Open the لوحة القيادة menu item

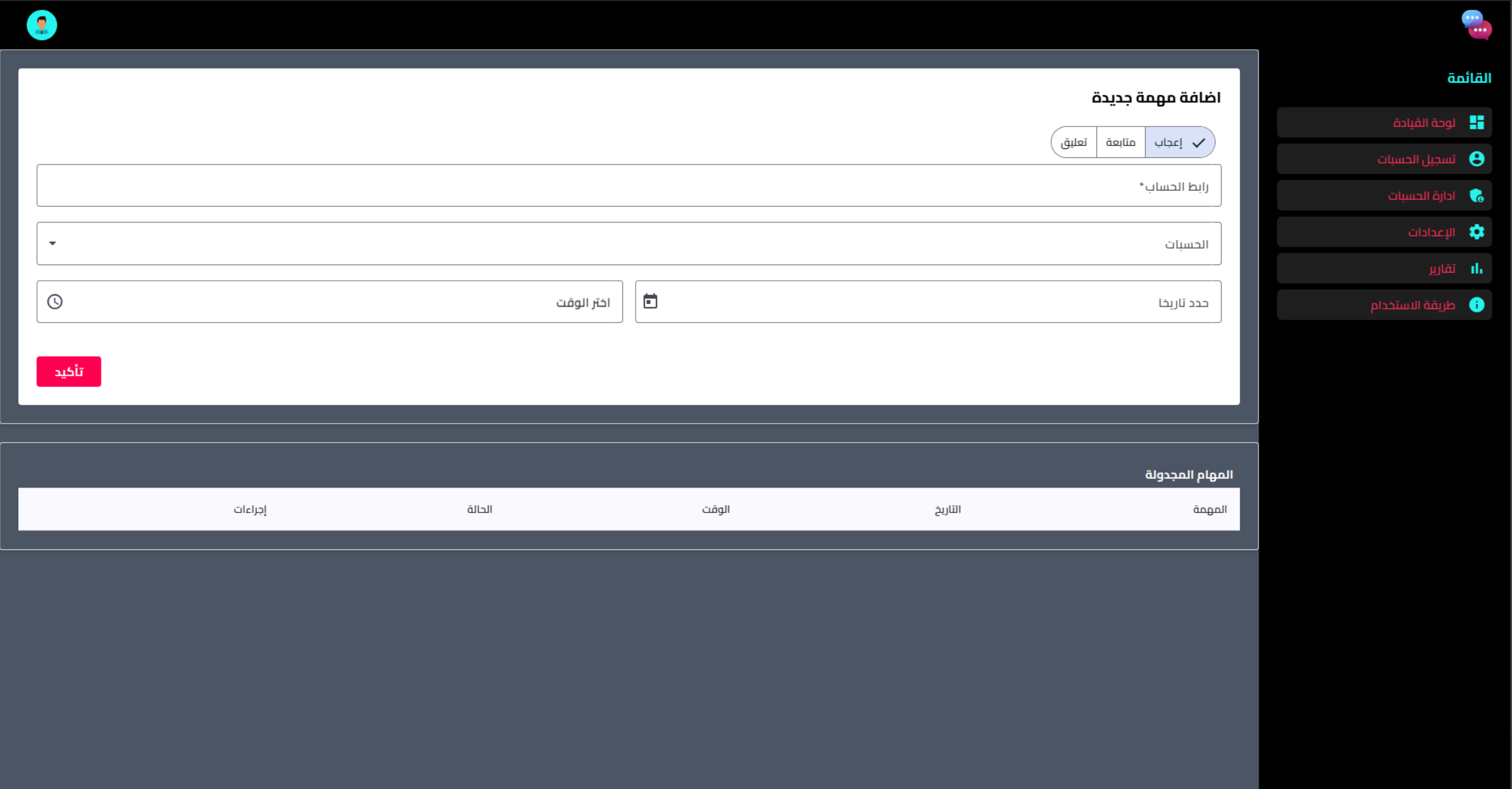[1384, 122]
